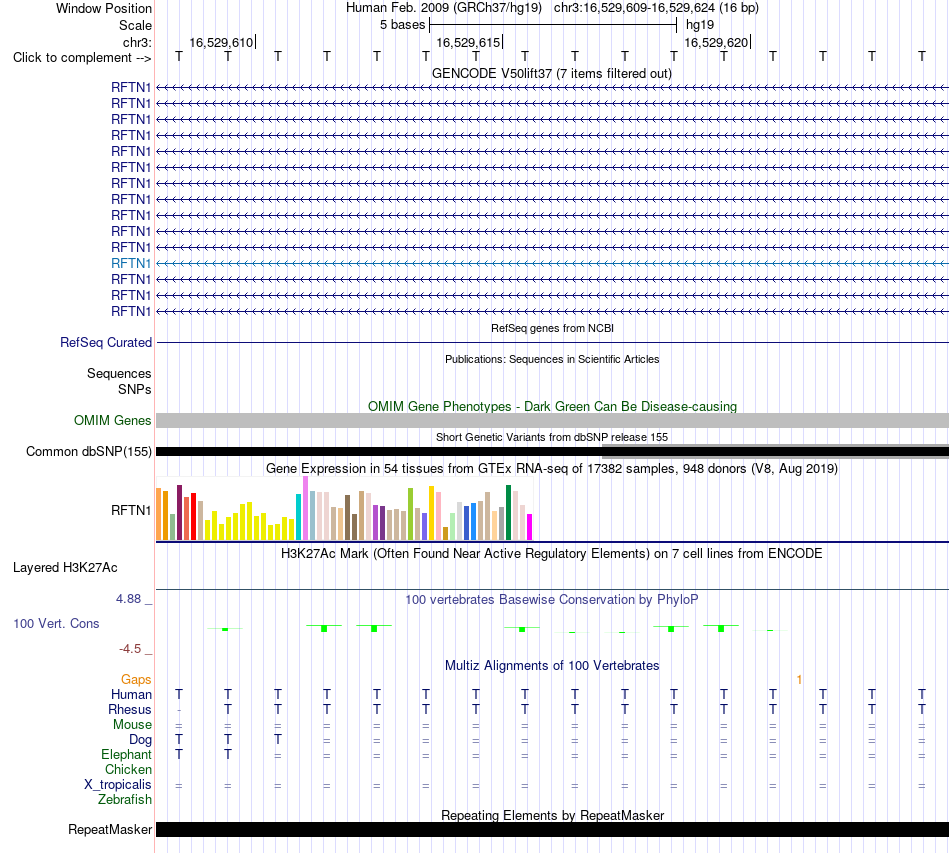
Task: Open 'Publications: Sequences in Scientific Articles' track title
Action: [x=552, y=359]
